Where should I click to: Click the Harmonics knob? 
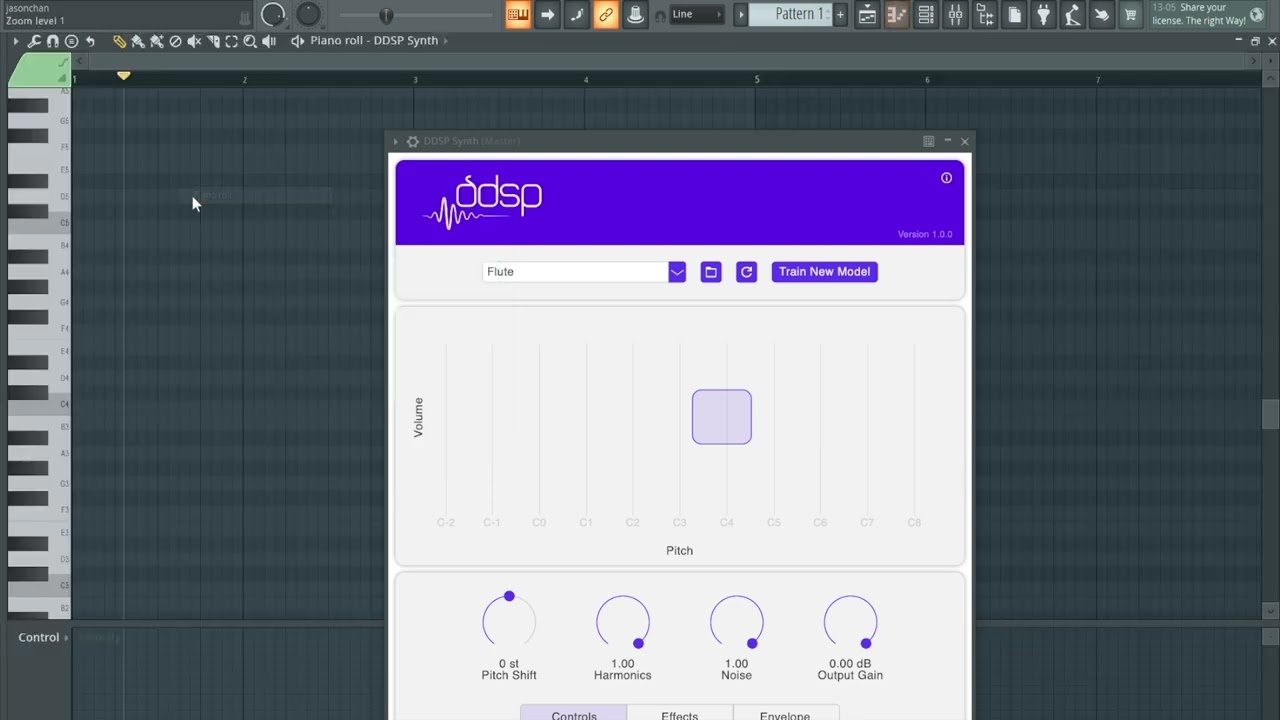[x=623, y=622]
